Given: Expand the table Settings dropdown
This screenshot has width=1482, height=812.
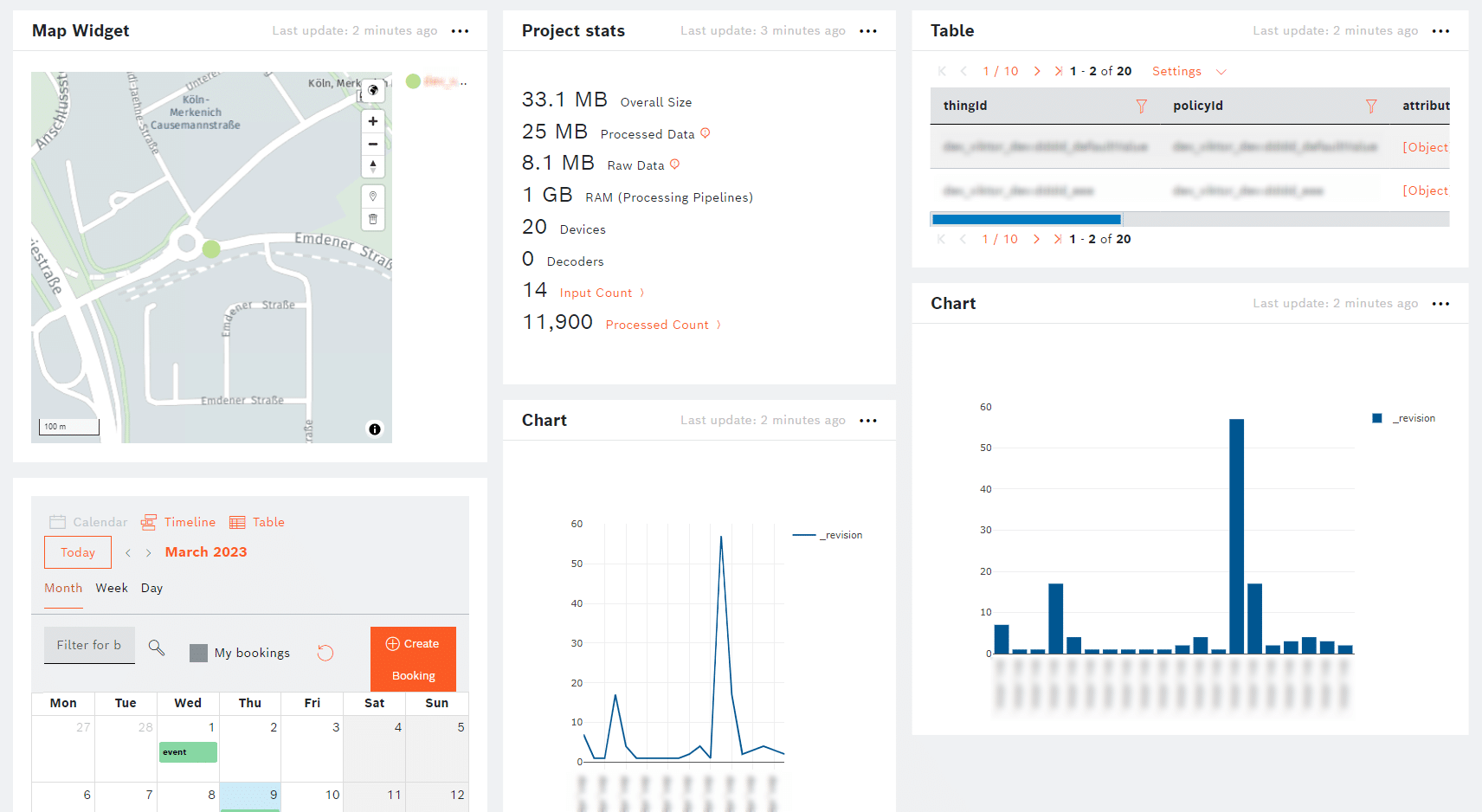Looking at the screenshot, I should tap(1189, 71).
